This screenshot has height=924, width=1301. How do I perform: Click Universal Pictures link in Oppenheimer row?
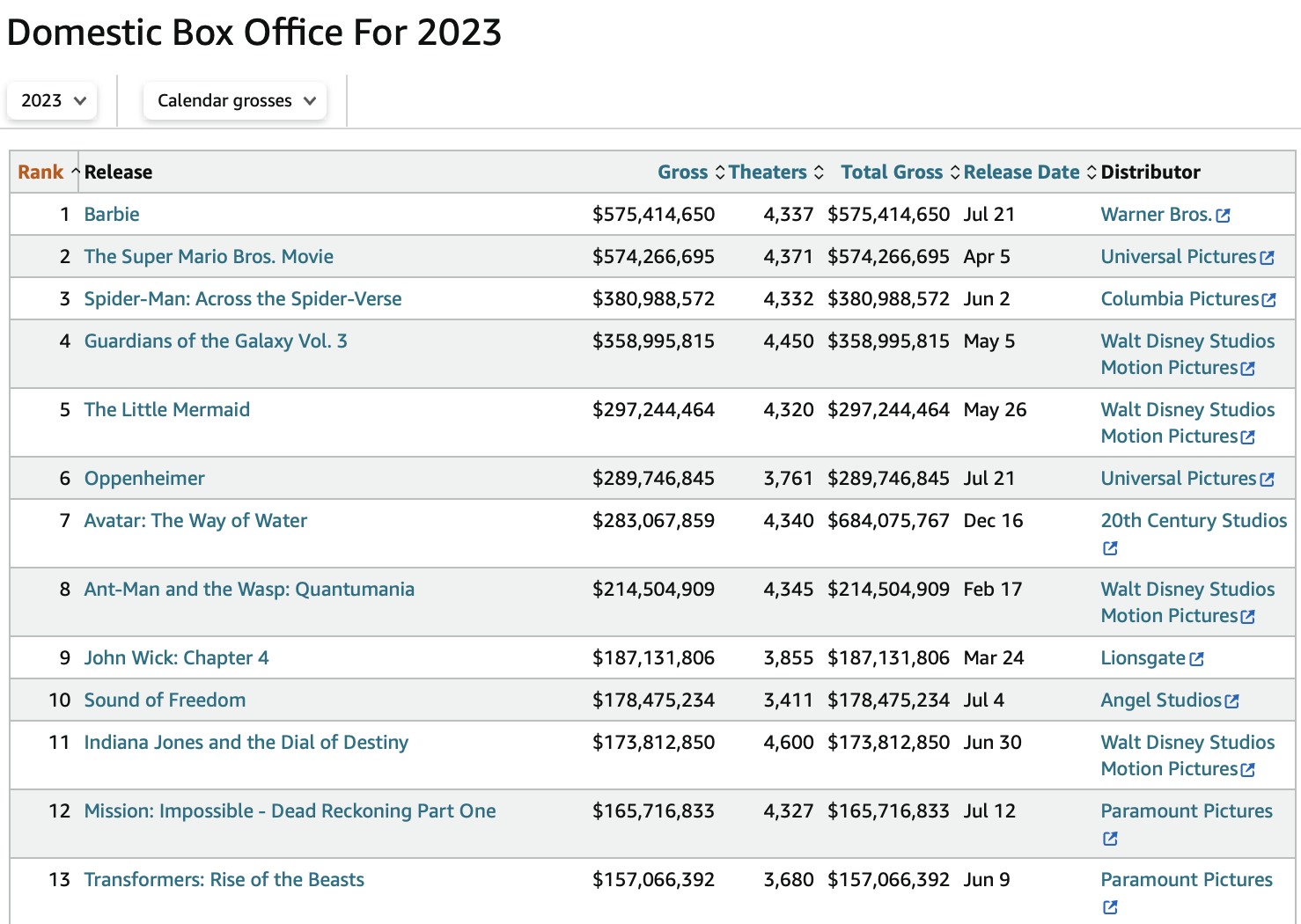[1179, 478]
